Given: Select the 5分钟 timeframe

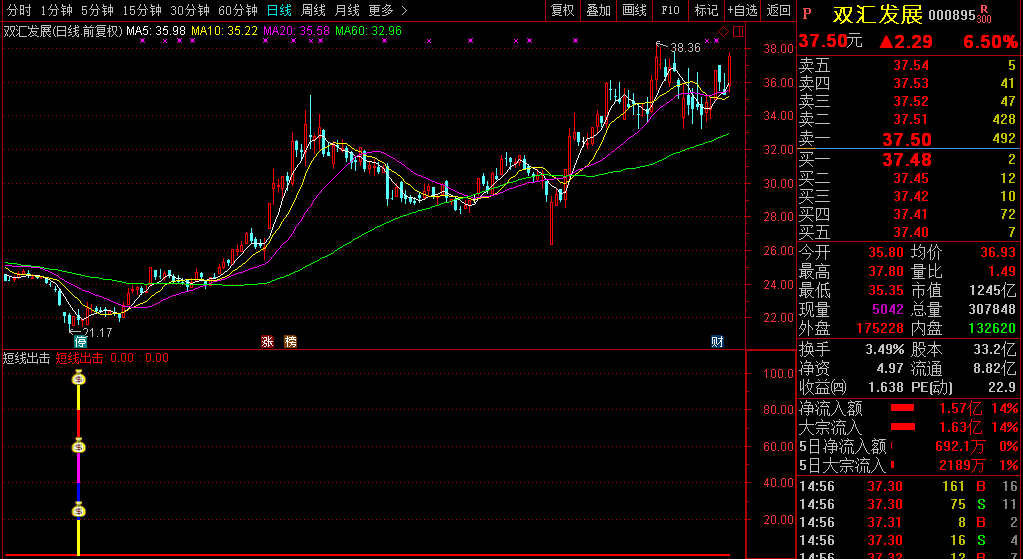Looking at the screenshot, I should [x=97, y=10].
